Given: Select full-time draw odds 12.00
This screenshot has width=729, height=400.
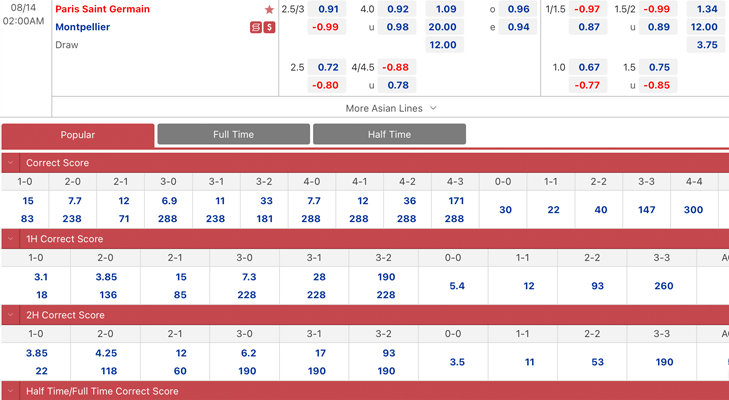Looking at the screenshot, I should [x=444, y=45].
